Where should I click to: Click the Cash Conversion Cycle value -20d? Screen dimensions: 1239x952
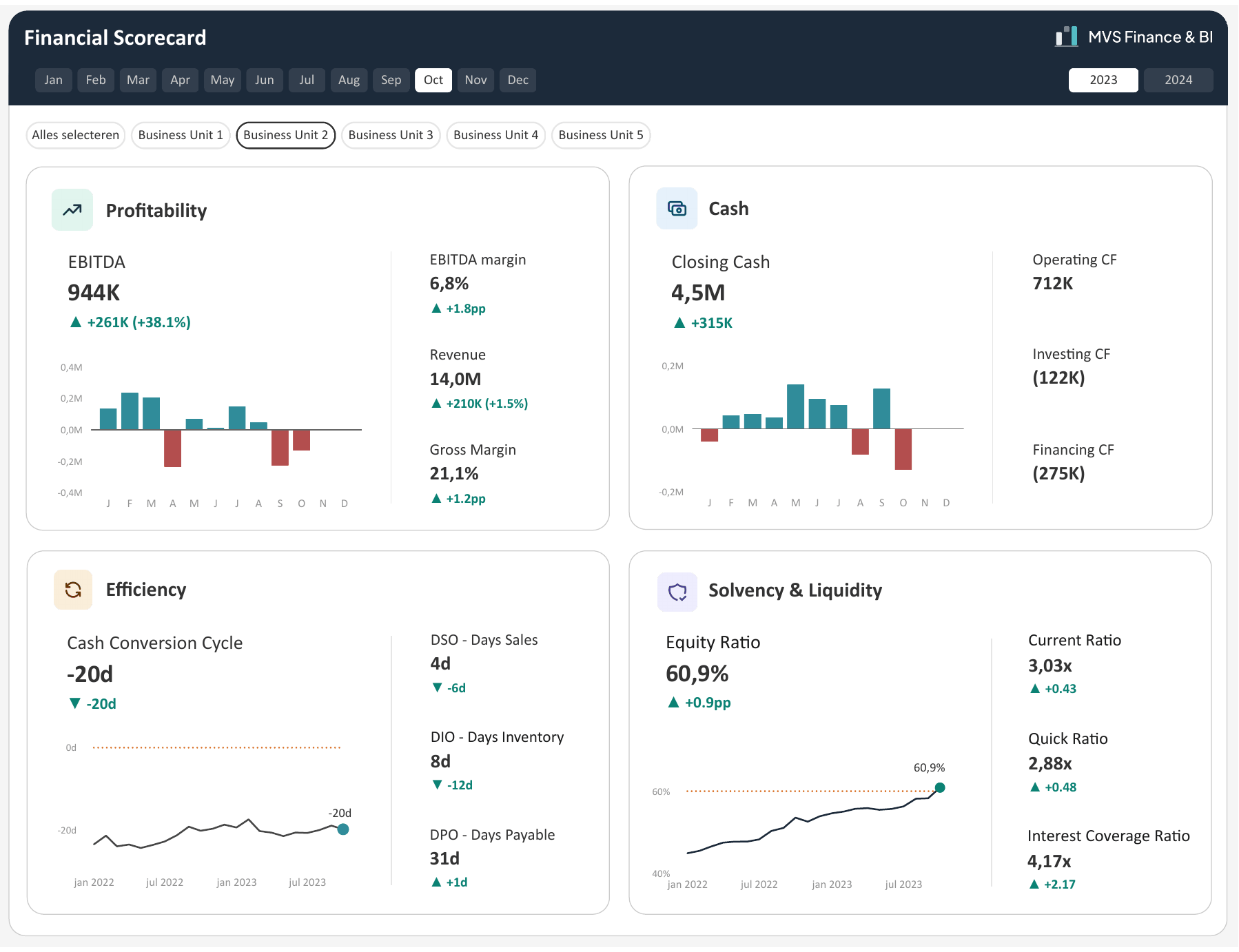coord(90,674)
